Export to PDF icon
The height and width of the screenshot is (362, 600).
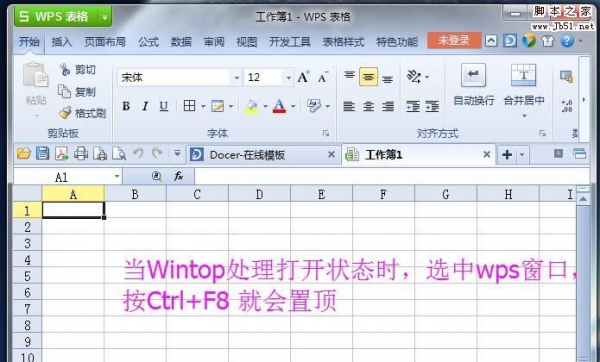point(61,154)
